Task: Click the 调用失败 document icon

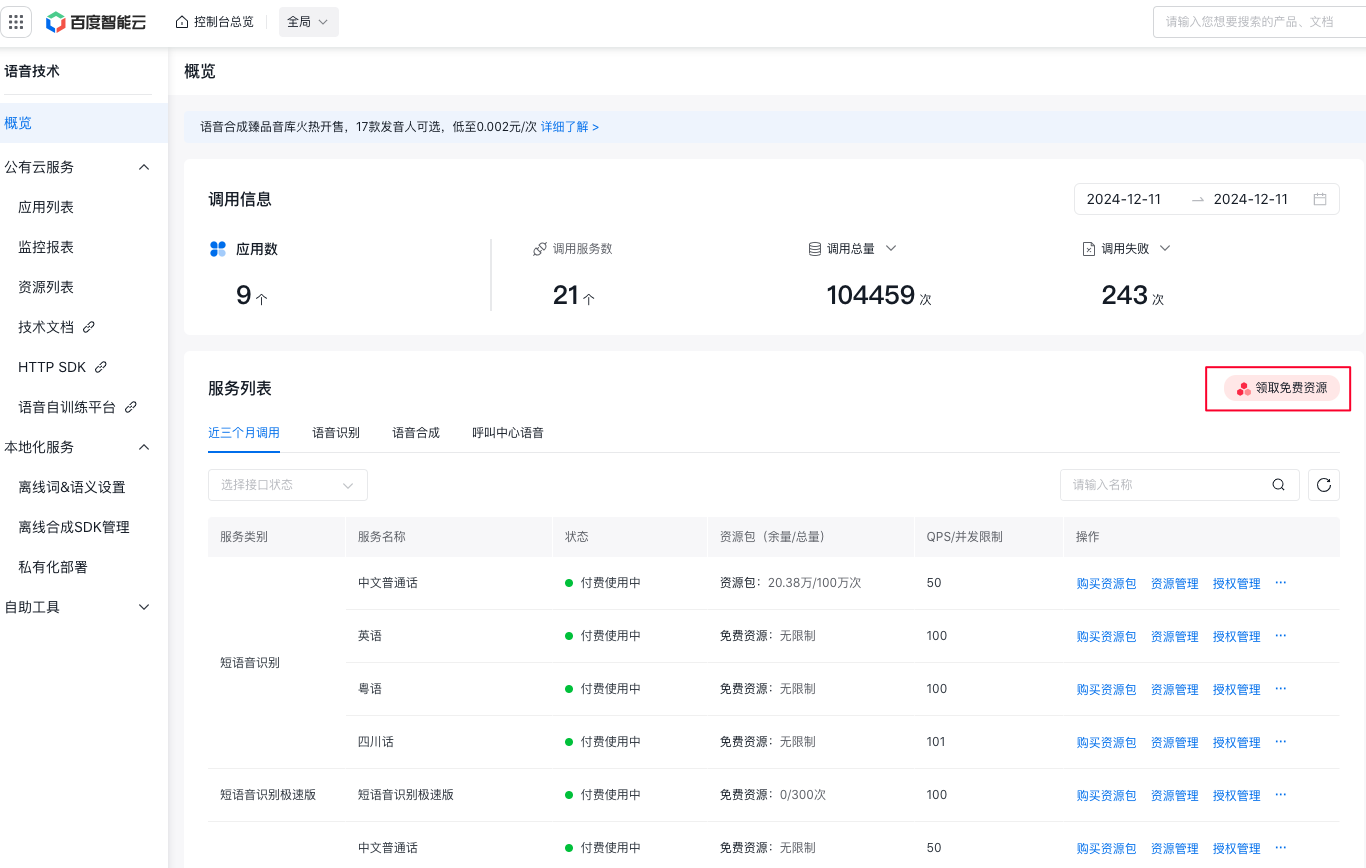Action: [1089, 249]
